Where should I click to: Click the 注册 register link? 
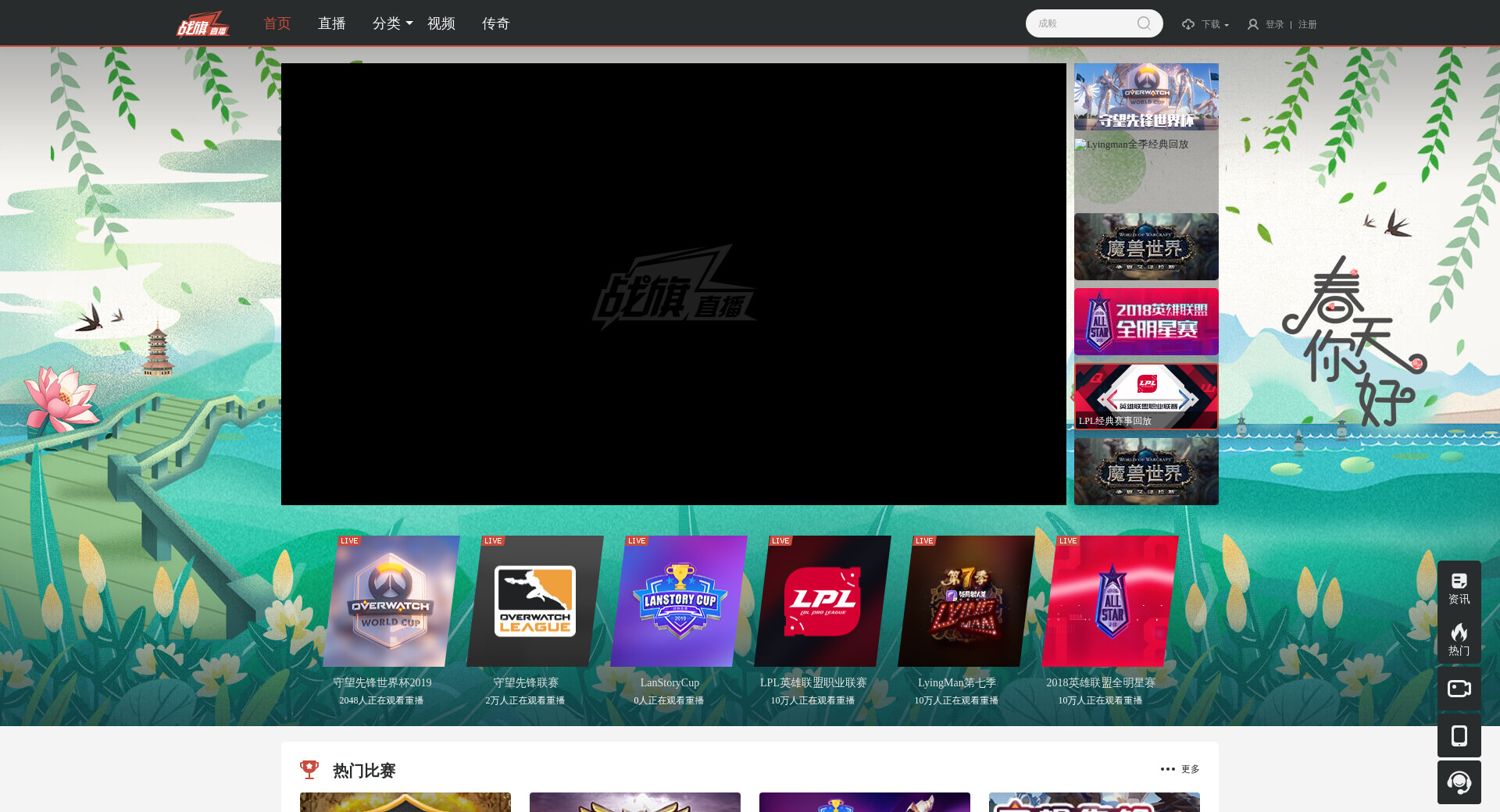[x=1307, y=24]
